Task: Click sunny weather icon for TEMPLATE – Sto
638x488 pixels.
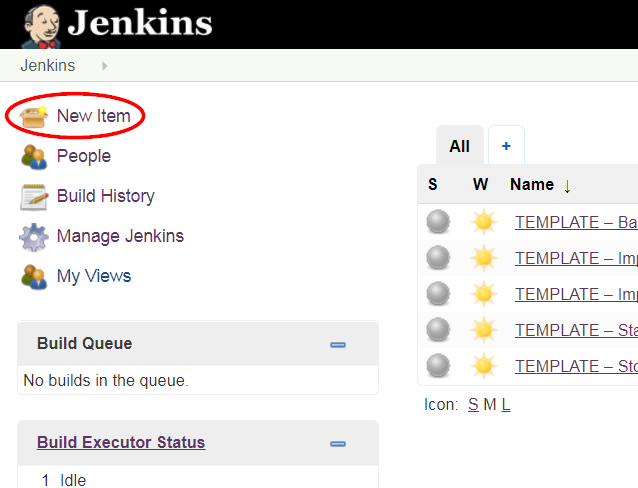Action: [x=483, y=366]
